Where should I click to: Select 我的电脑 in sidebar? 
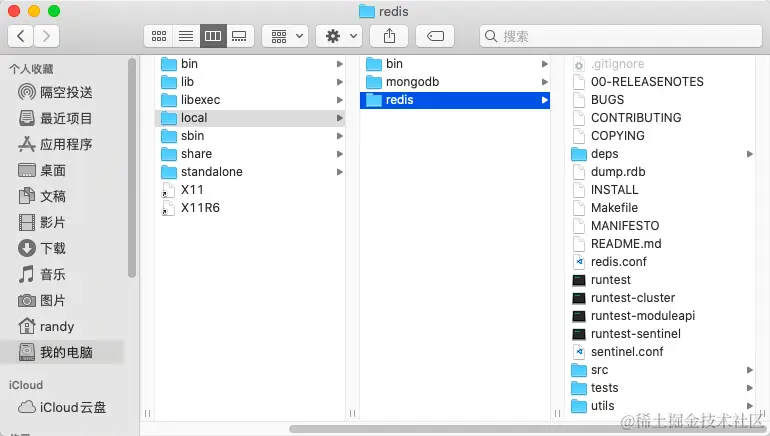[63, 352]
